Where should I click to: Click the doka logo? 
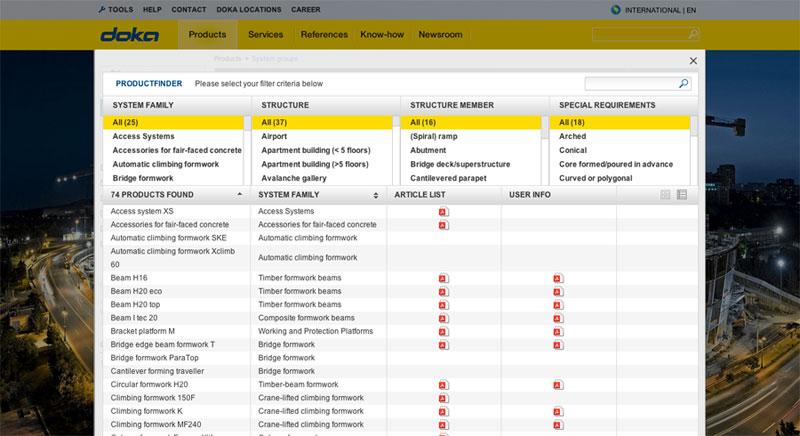coord(130,35)
